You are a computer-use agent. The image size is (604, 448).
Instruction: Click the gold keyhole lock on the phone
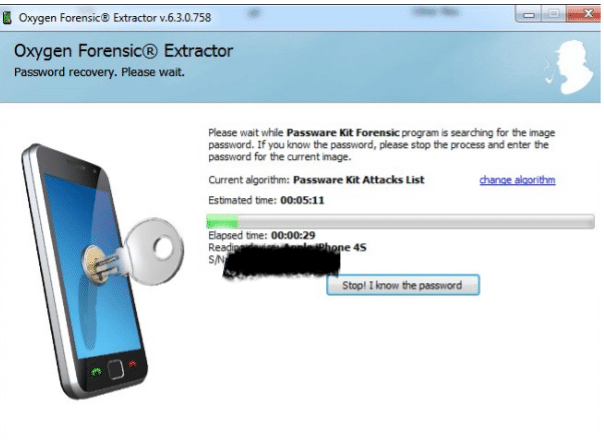click(94, 265)
